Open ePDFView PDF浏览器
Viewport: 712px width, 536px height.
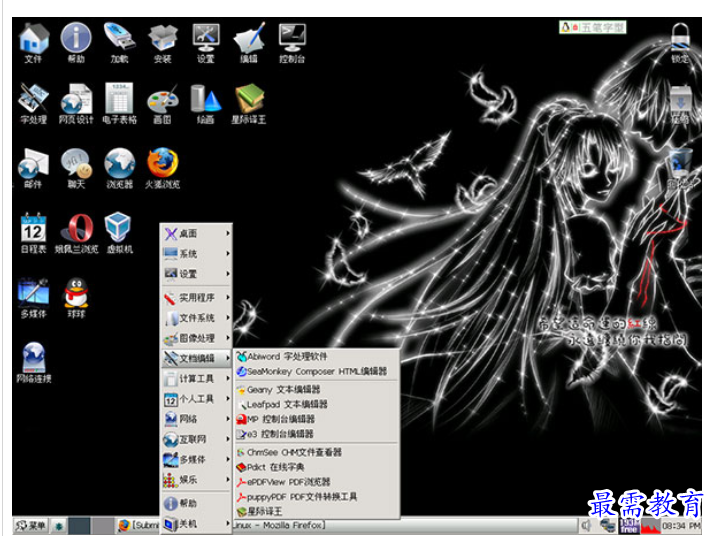click(x=316, y=482)
